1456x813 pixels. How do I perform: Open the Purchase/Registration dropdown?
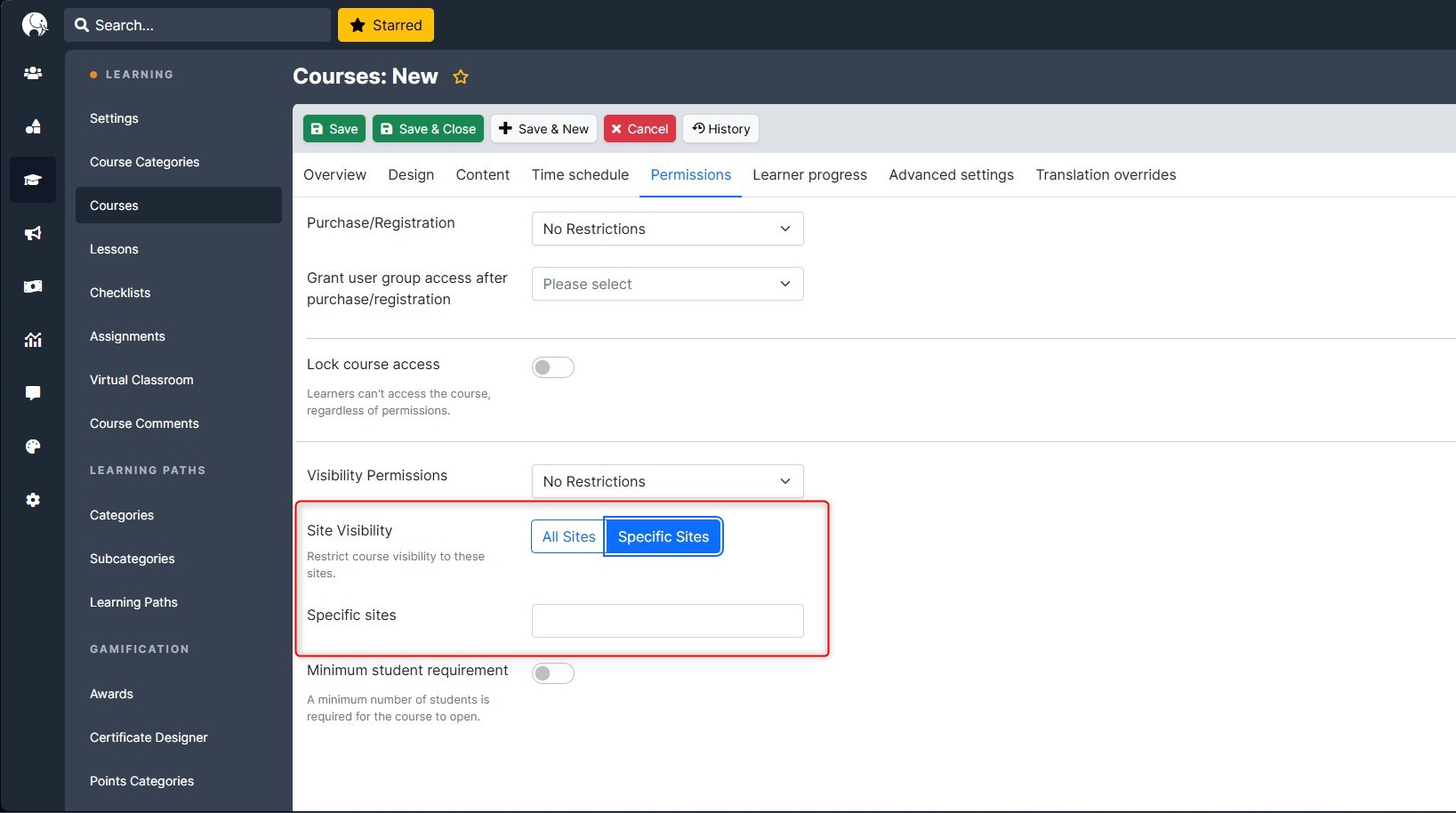667,229
